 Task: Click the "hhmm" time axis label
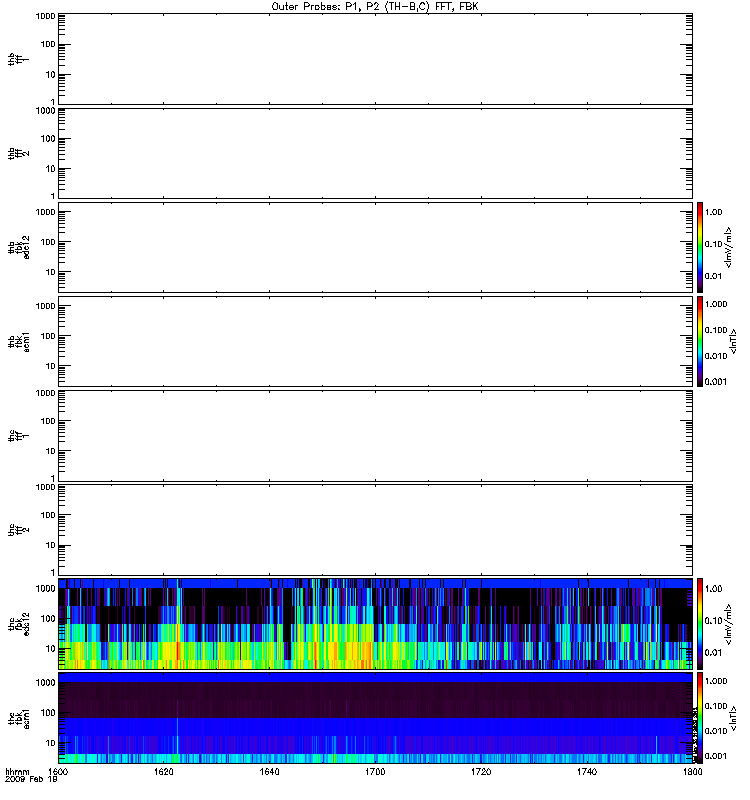tap(17, 771)
